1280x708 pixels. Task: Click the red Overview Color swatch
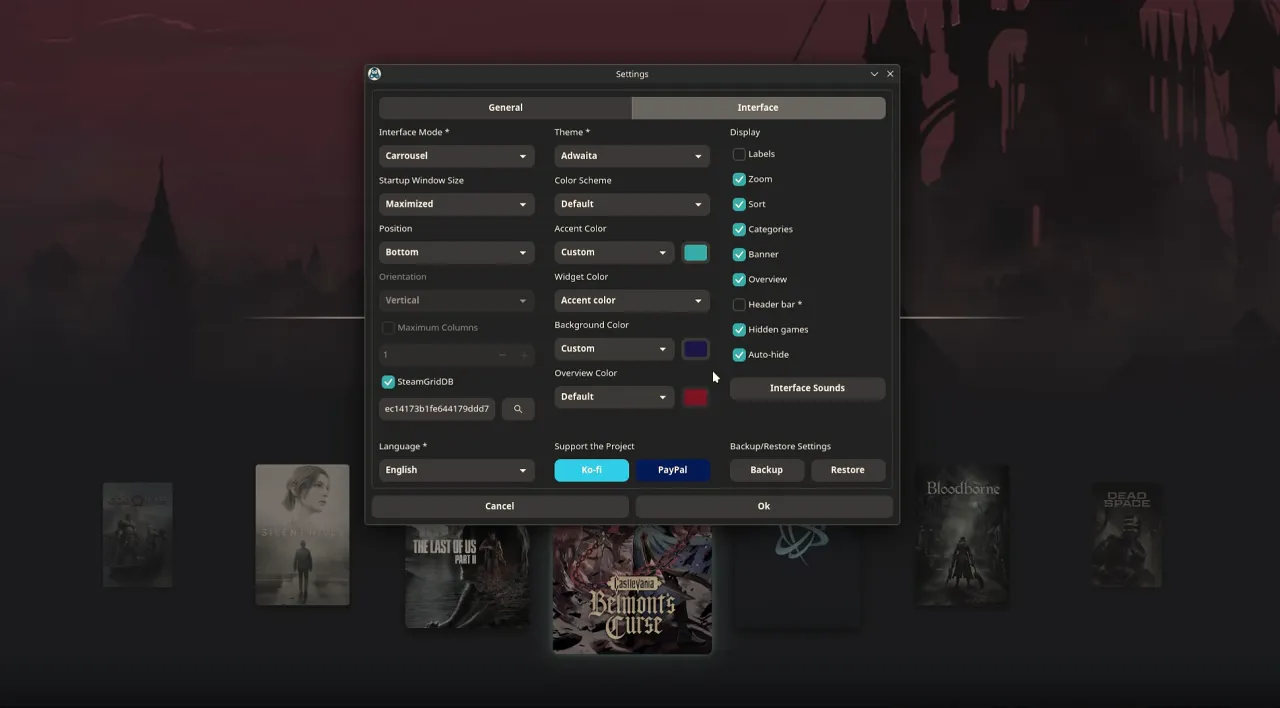point(695,397)
